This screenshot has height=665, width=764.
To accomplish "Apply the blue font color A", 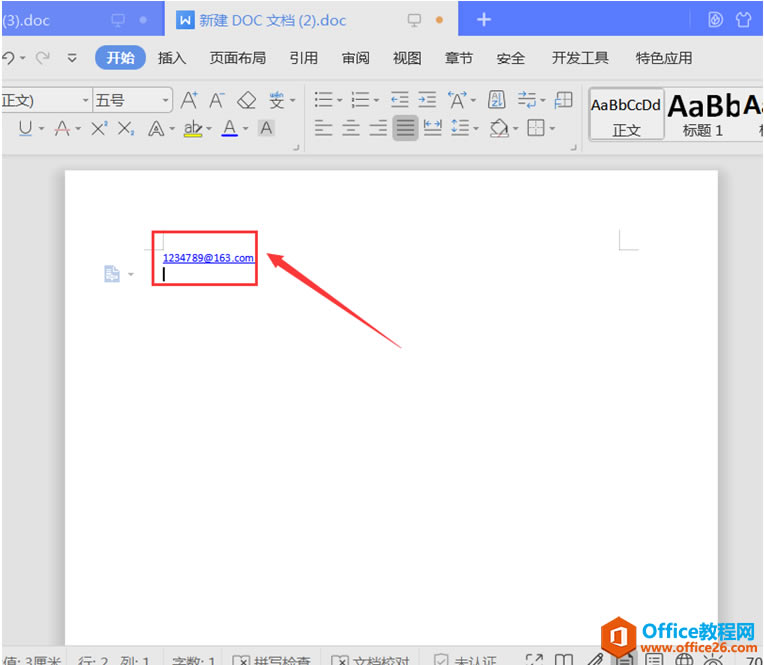I will click(x=229, y=128).
